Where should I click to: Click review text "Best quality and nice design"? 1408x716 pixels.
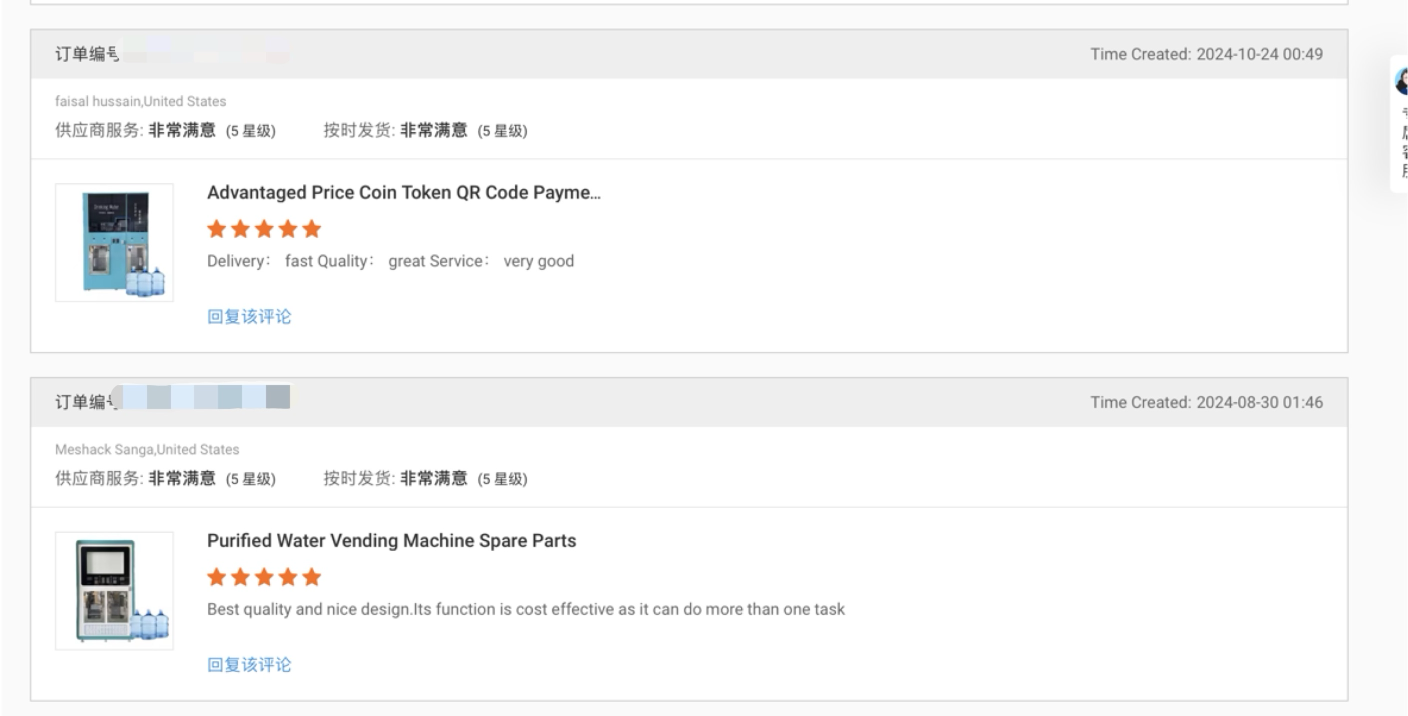(525, 609)
